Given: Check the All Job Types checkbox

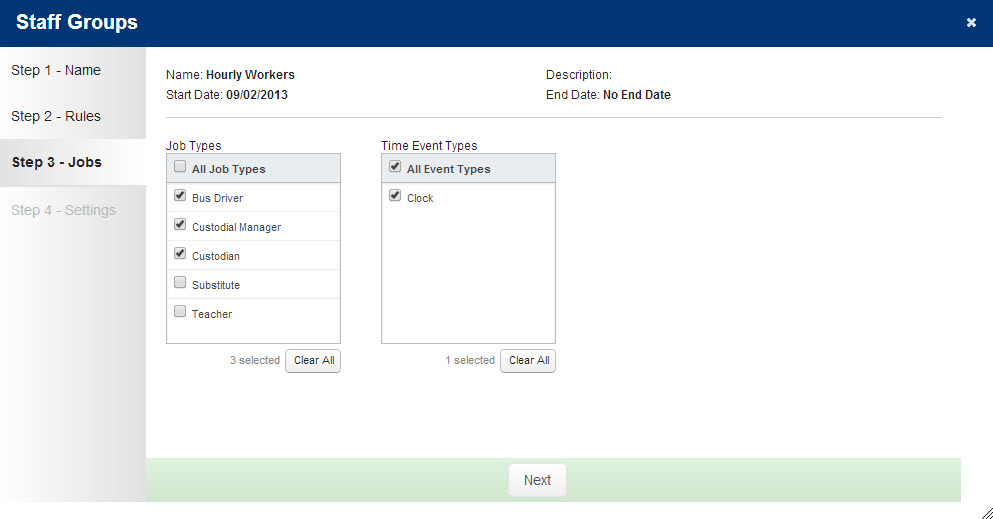Looking at the screenshot, I should (x=180, y=166).
